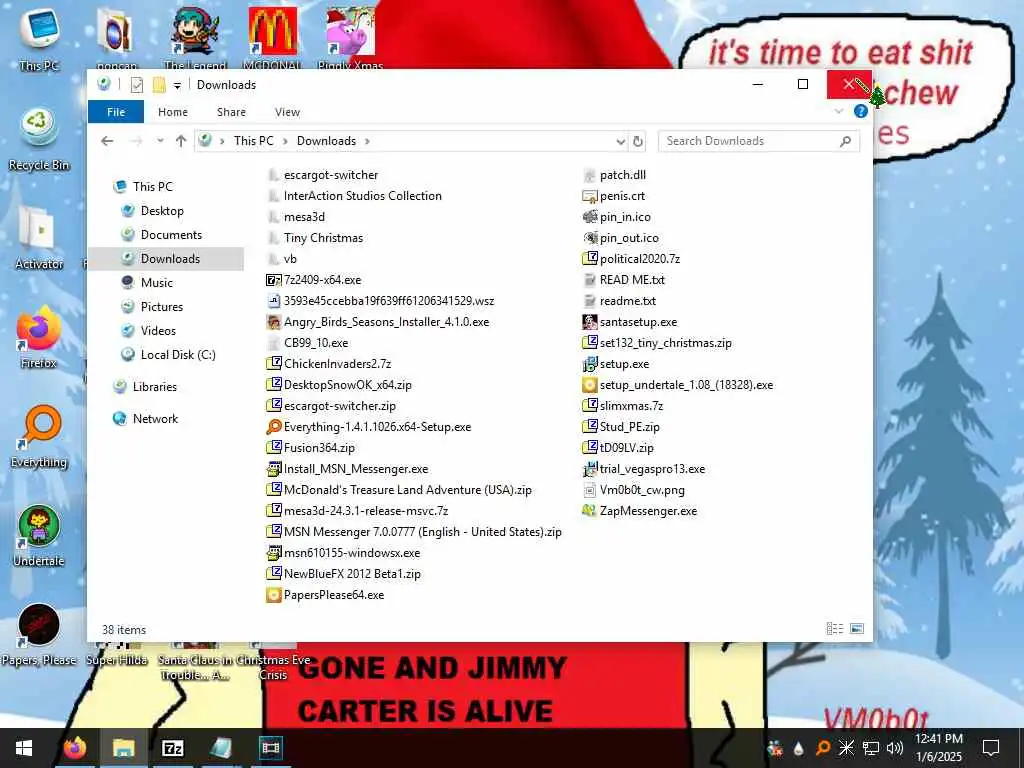Select Documents in the navigation pane
Image resolution: width=1024 pixels, height=768 pixels.
(171, 235)
